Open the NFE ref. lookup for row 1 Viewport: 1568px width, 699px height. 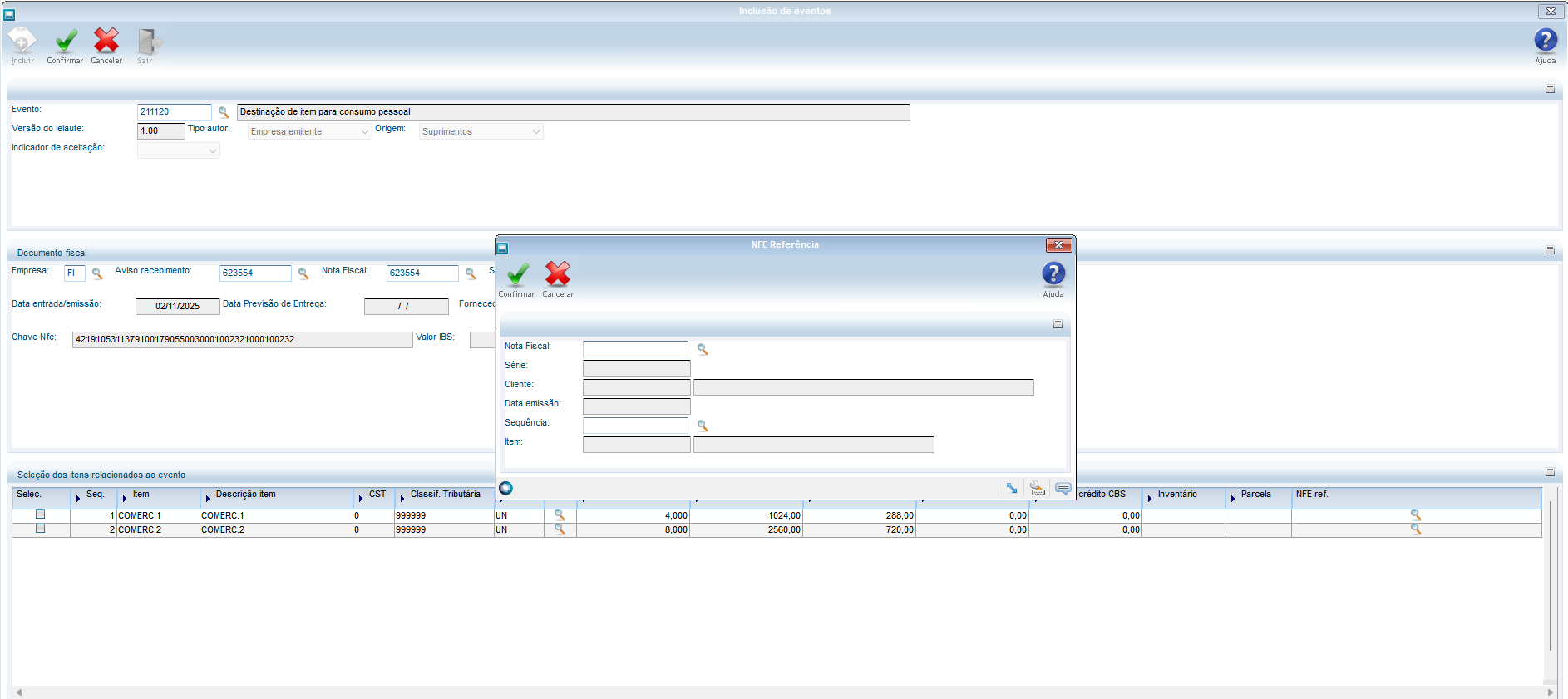[x=1416, y=515]
